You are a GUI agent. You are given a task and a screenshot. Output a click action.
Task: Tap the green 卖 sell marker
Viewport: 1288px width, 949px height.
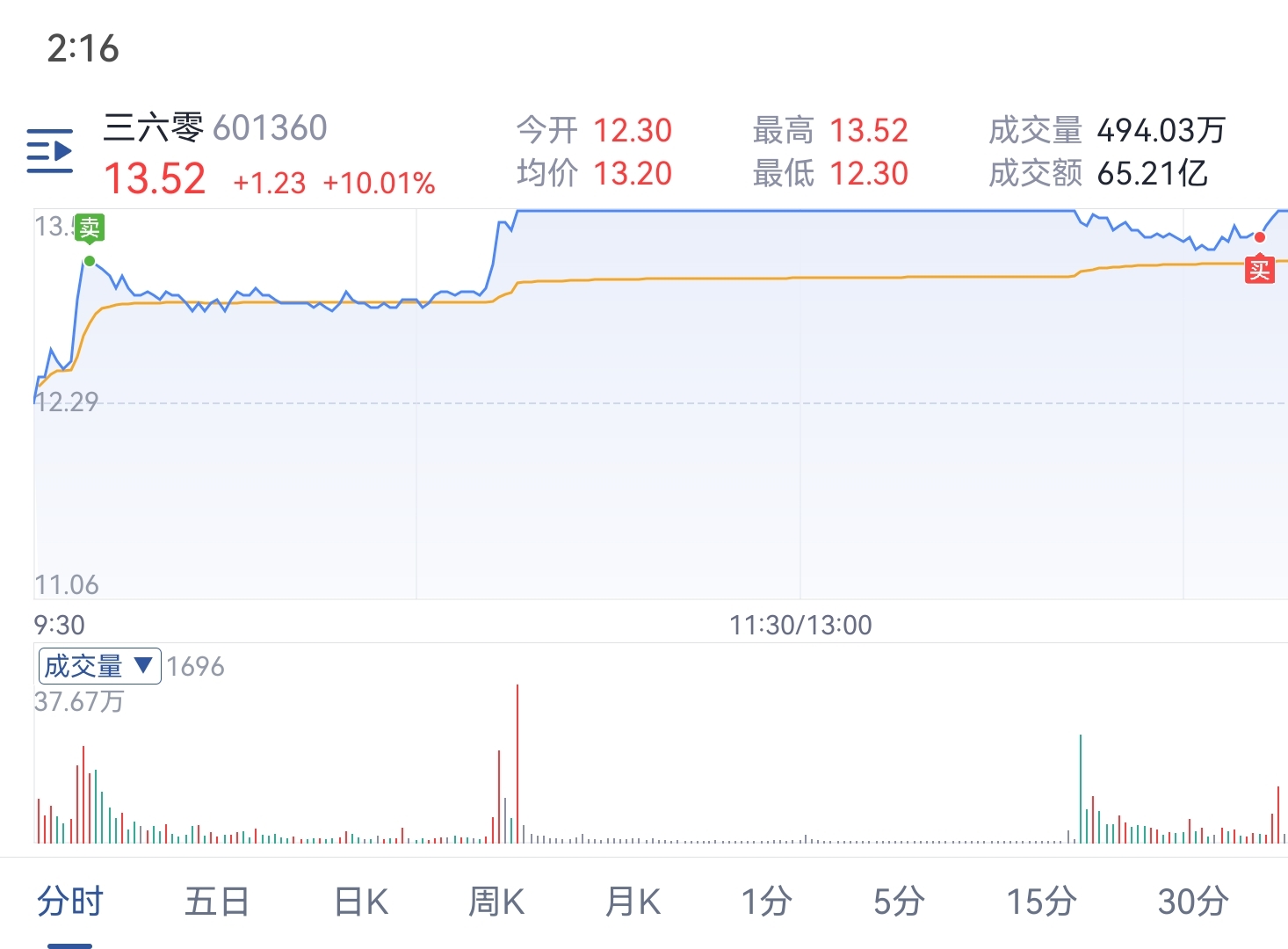click(x=89, y=228)
